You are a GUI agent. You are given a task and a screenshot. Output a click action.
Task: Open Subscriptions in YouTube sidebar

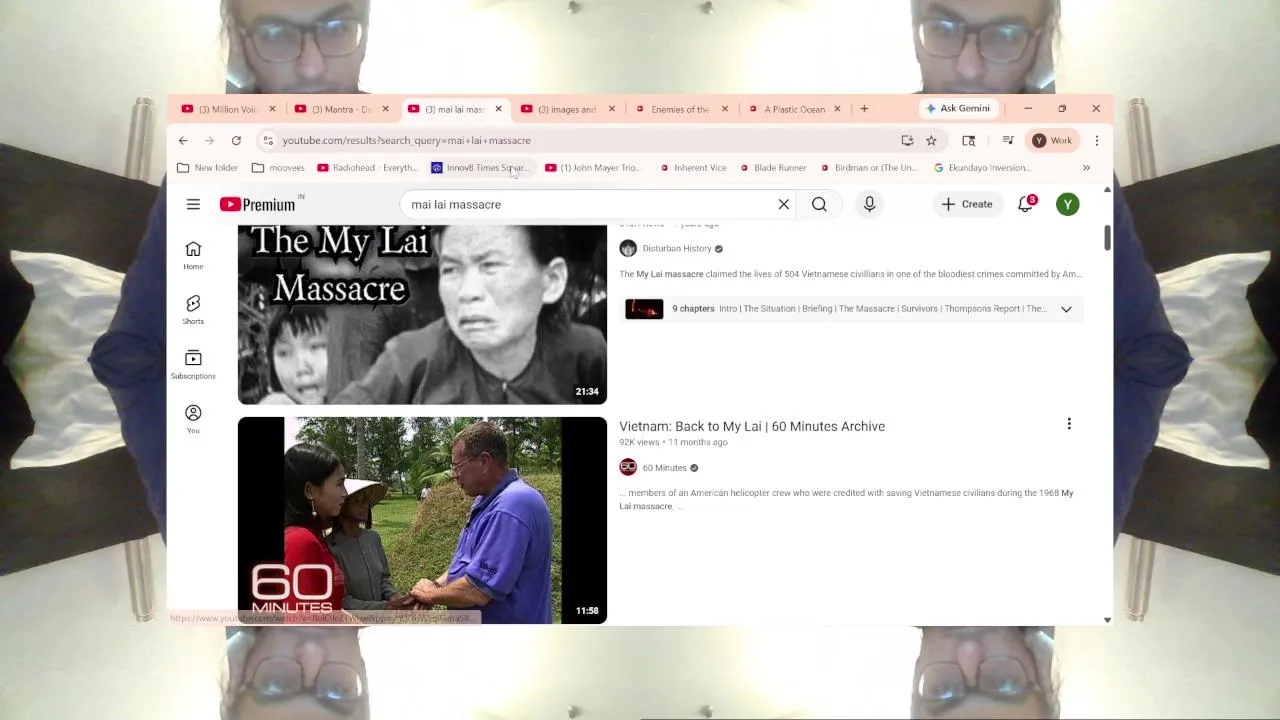pyautogui.click(x=193, y=364)
